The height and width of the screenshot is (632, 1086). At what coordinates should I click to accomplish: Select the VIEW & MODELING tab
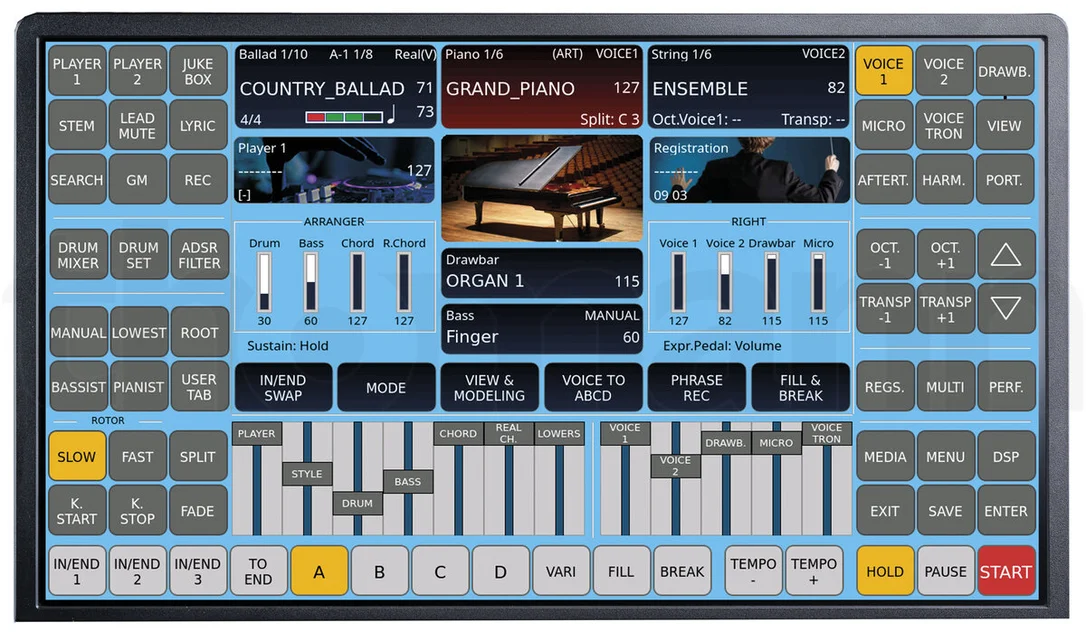[x=489, y=388]
